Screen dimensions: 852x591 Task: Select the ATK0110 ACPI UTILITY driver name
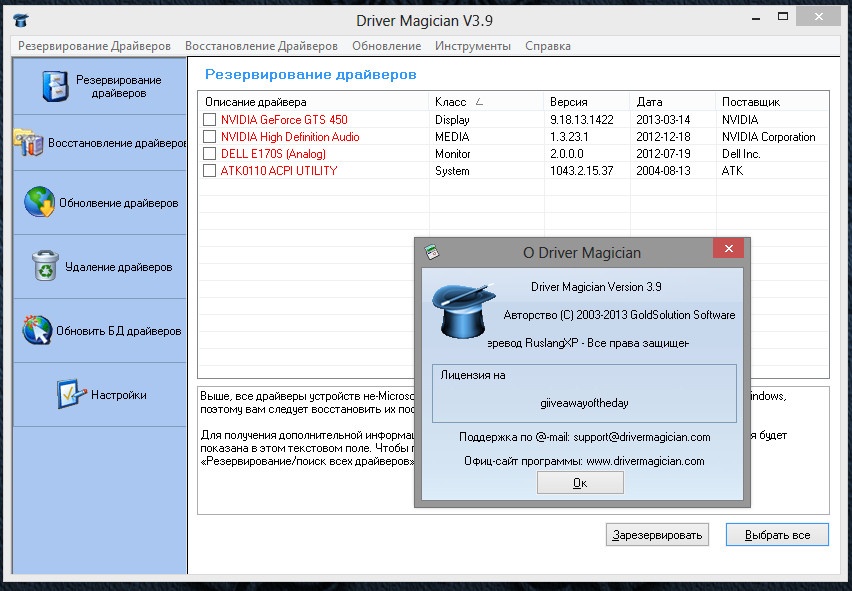point(279,171)
